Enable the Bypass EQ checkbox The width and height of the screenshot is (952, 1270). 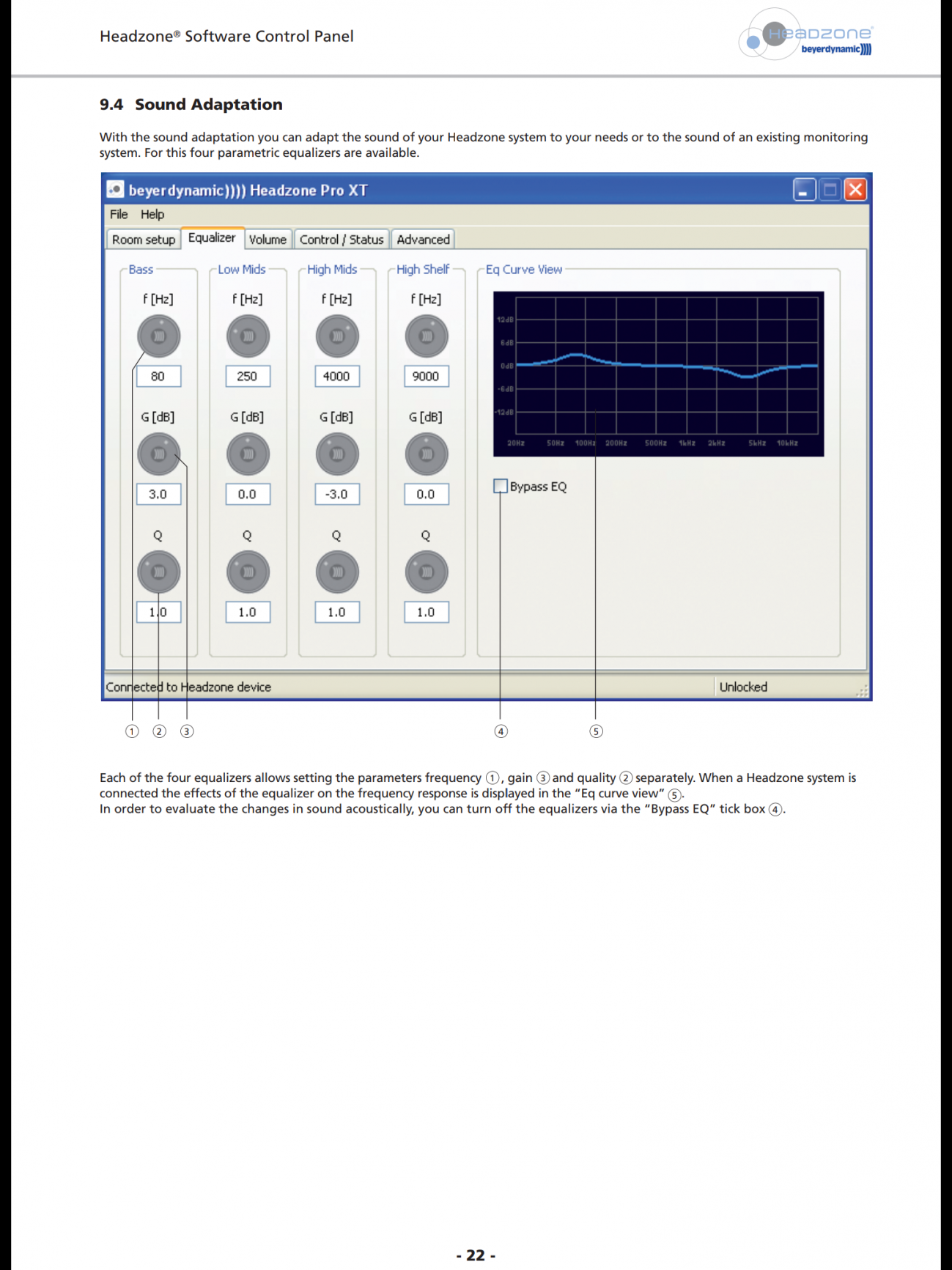tap(501, 486)
